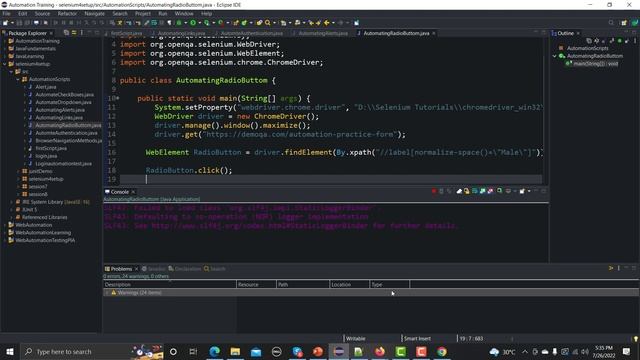640x360 pixels.
Task: Click the Path column header in Problems
Action: [x=302, y=284]
